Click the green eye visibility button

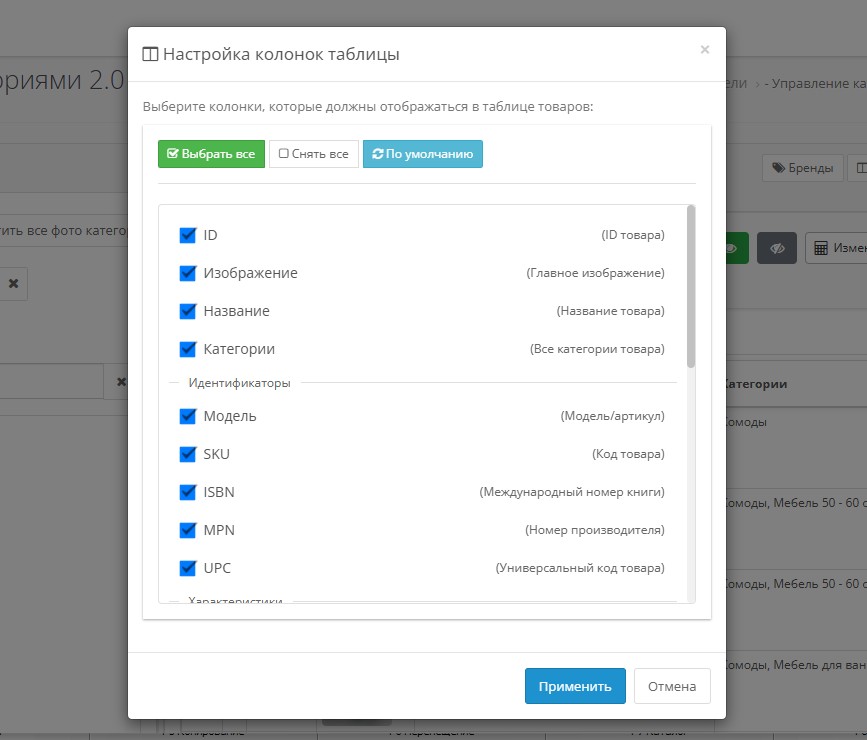point(735,248)
